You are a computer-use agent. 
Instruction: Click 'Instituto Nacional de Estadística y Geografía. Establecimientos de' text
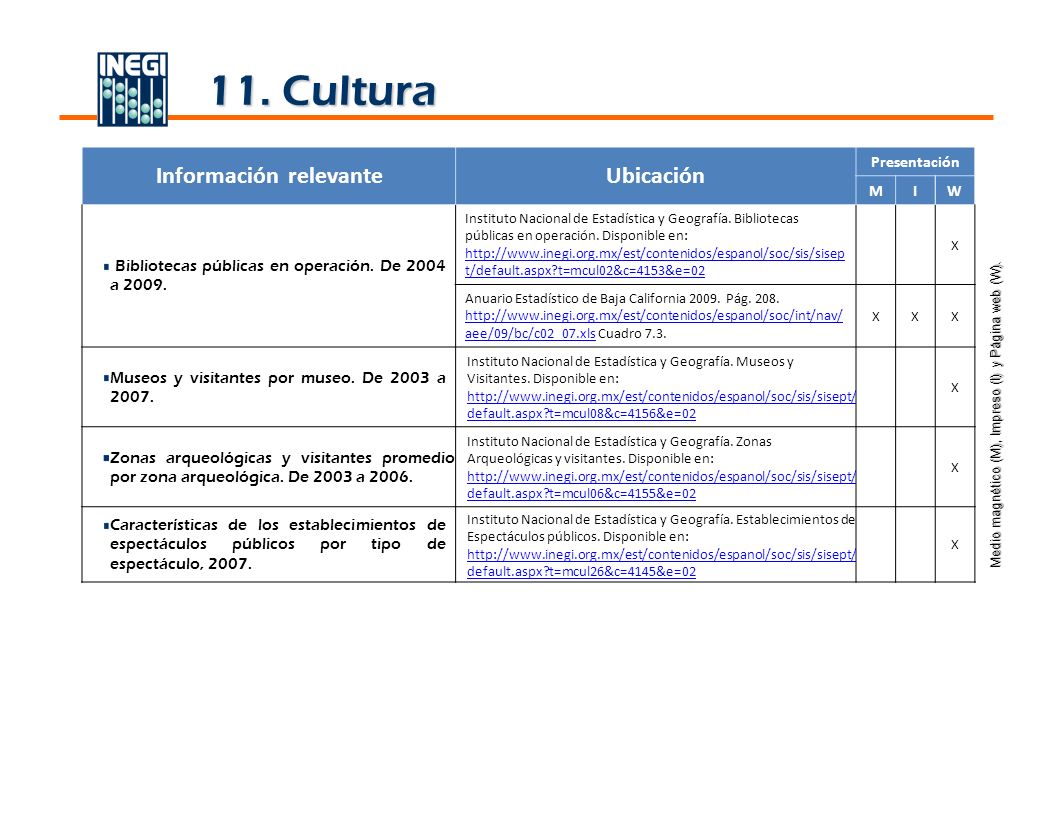[661, 520]
